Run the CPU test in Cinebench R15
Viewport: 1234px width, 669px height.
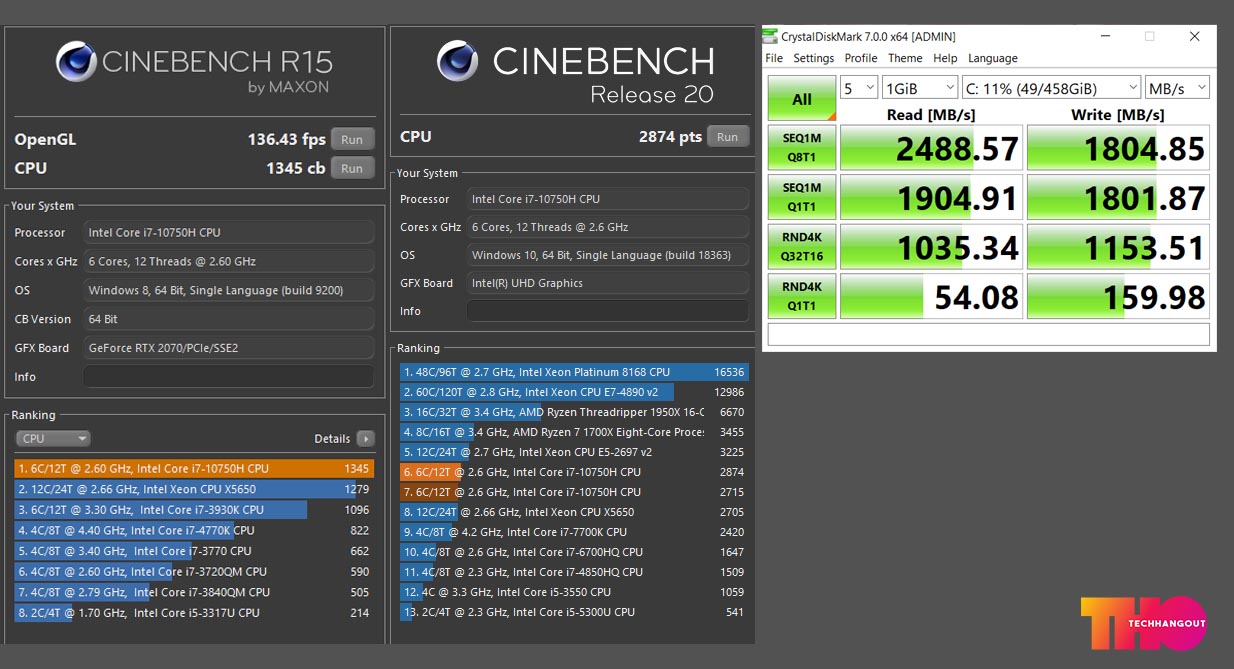pos(352,168)
